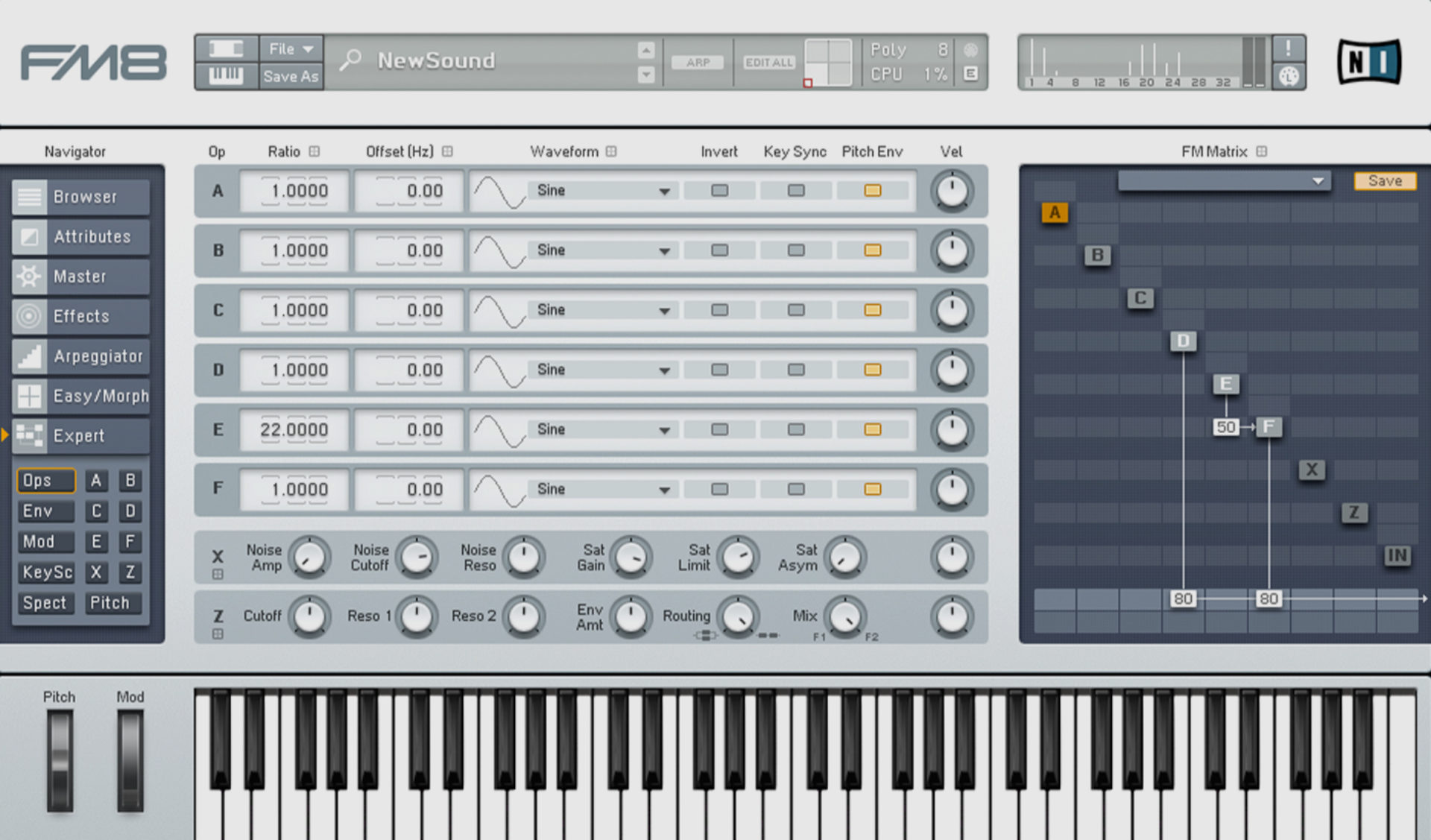The image size is (1431, 840).
Task: Disable Pitch Env on operator E
Action: pos(872,429)
